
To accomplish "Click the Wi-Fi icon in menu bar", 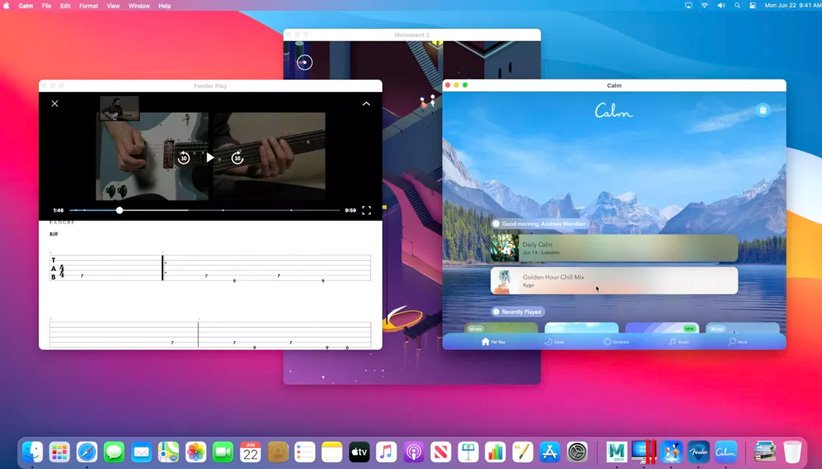I will coord(705,5).
